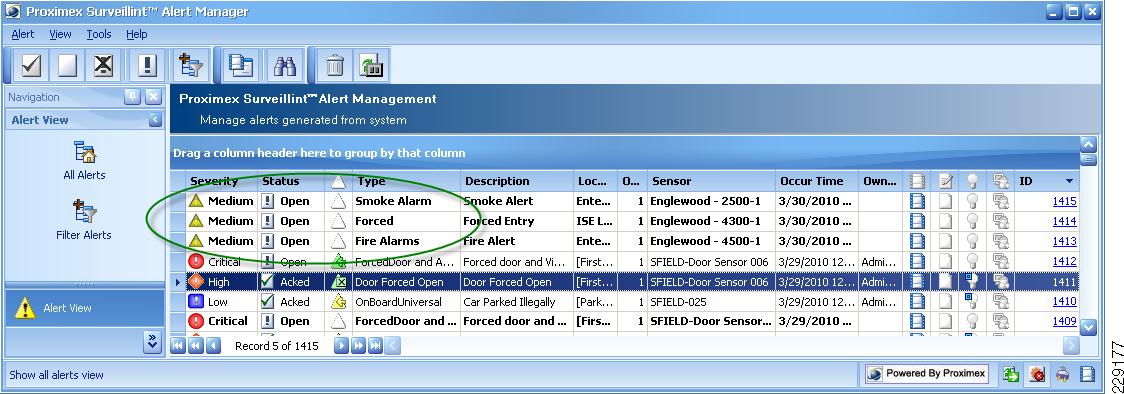Go to next page navigator button

pos(358,346)
